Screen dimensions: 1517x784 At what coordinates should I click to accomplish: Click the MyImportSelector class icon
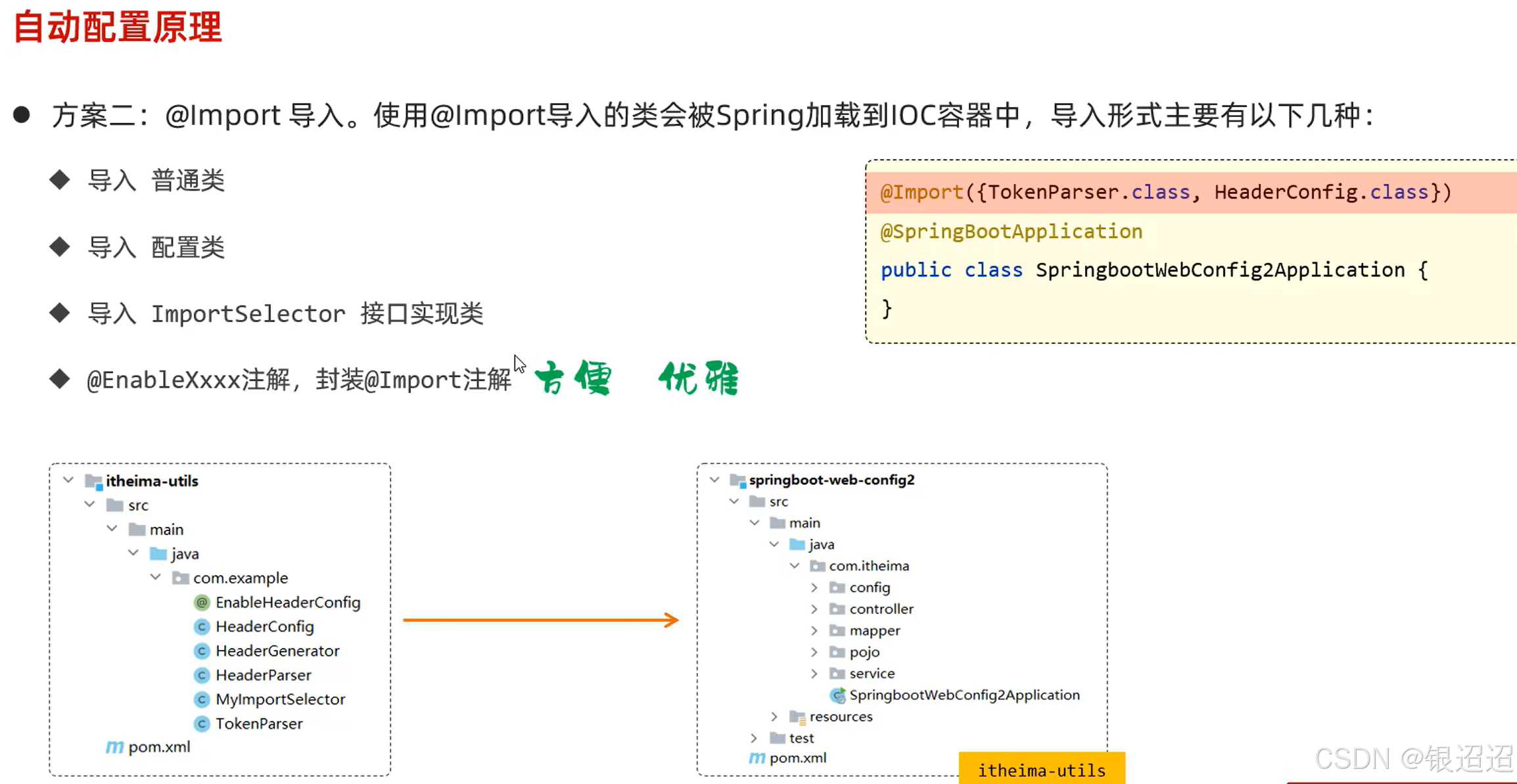click(x=202, y=699)
